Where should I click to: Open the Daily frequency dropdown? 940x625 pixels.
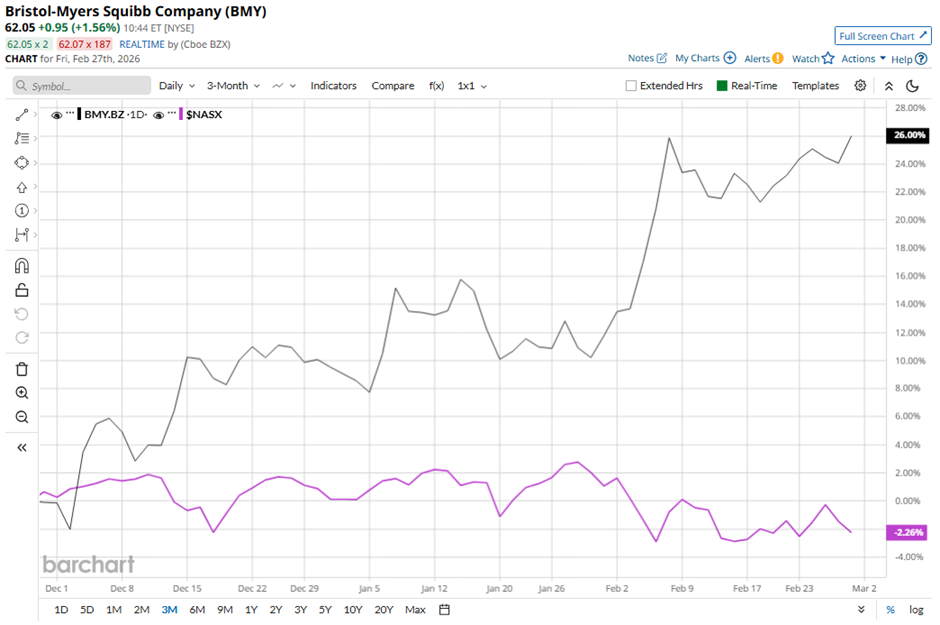(177, 86)
